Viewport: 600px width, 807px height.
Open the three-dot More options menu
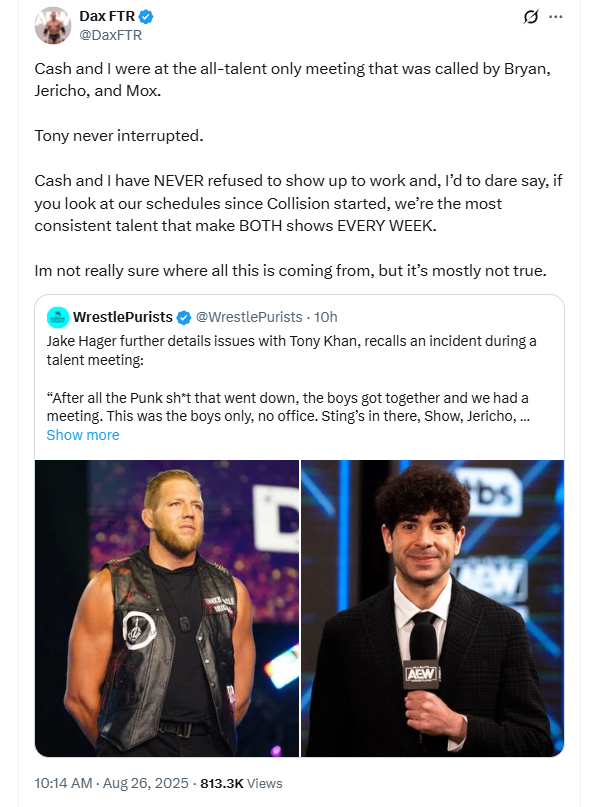pyautogui.click(x=557, y=17)
